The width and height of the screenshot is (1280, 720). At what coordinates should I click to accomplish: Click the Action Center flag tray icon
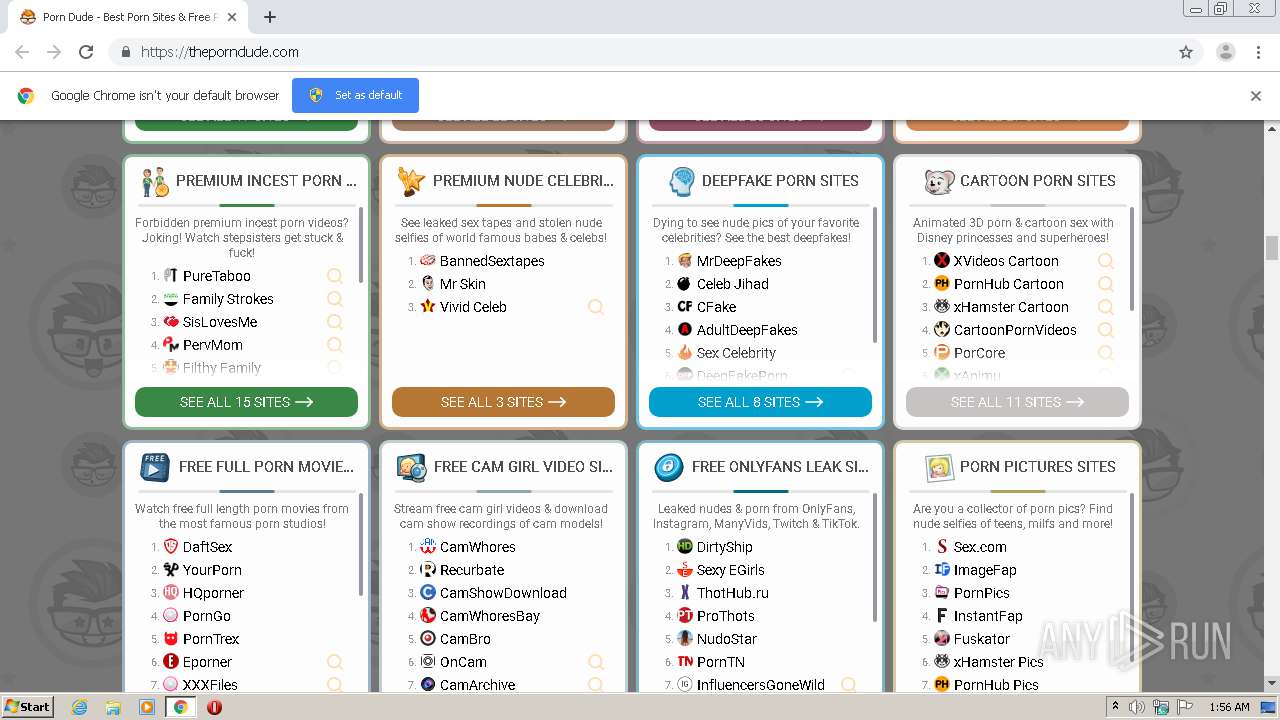pos(1185,707)
